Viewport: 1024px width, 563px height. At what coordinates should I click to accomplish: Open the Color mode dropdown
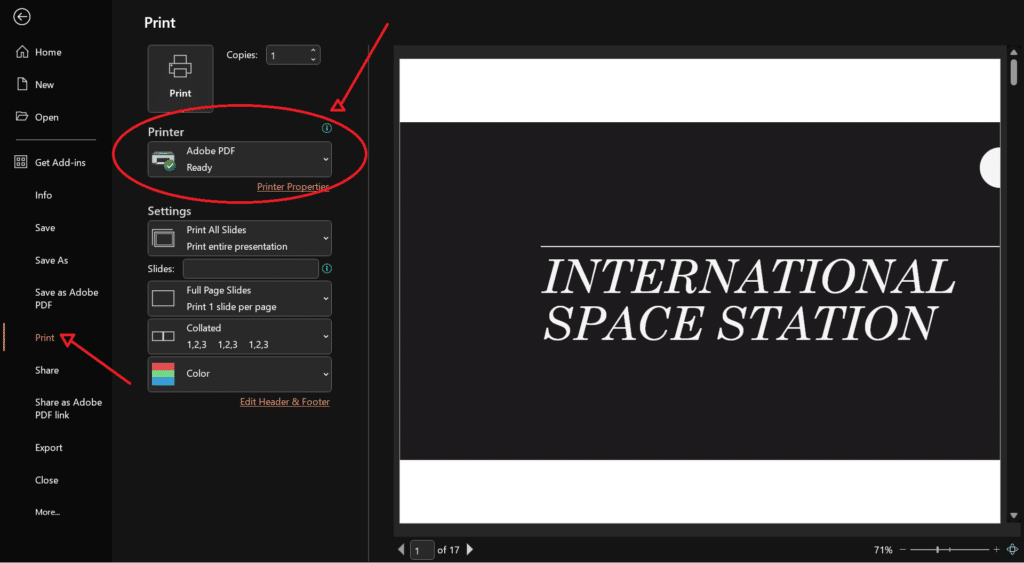tap(240, 374)
